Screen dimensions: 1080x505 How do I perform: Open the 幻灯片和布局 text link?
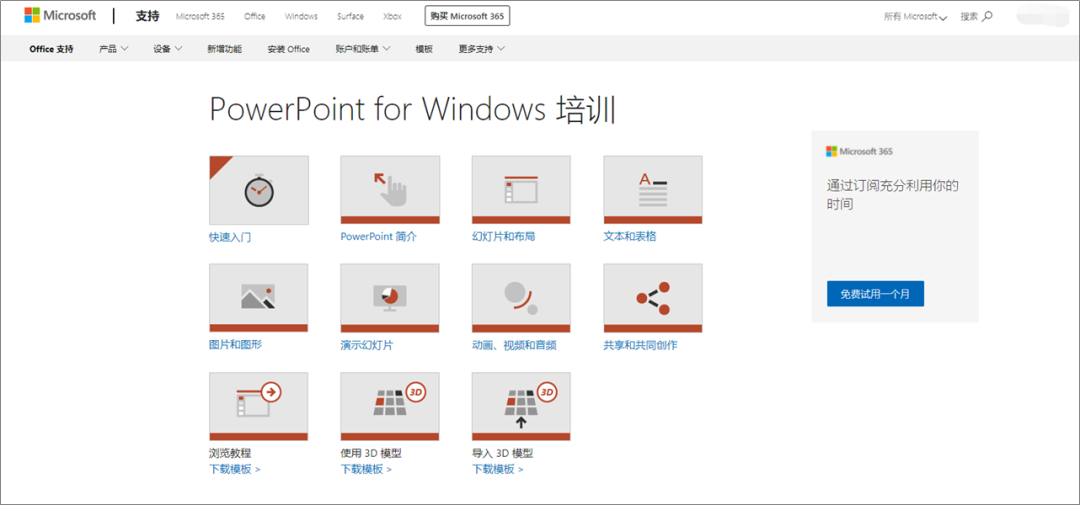click(x=503, y=236)
